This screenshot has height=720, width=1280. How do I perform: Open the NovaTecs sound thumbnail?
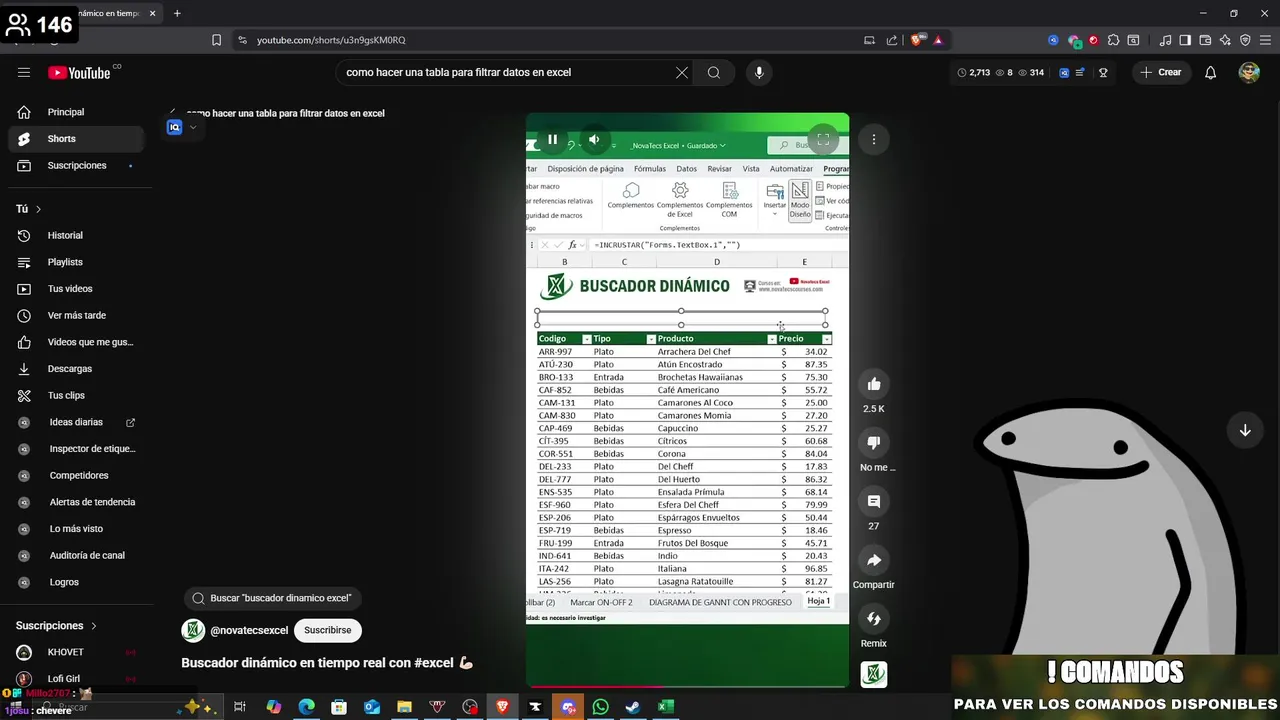(x=874, y=675)
